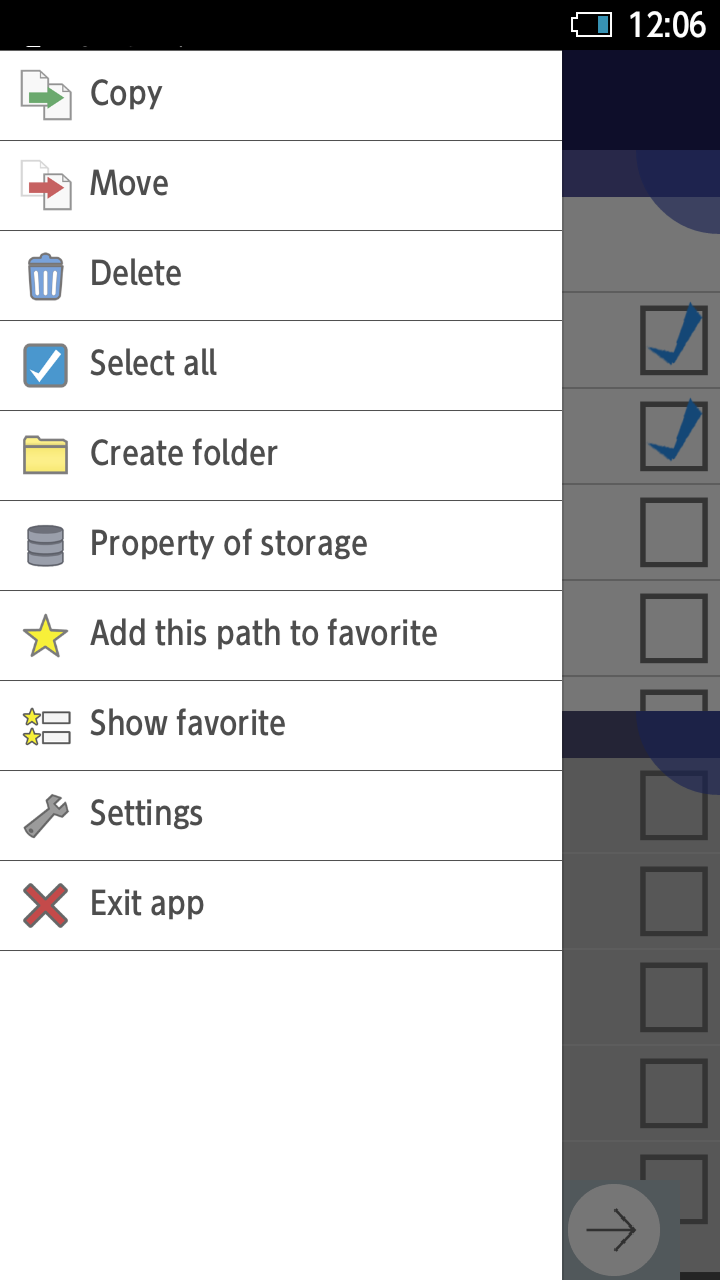720x1280 pixels.
Task: Open Property of storage menu entry
Action: point(229,543)
